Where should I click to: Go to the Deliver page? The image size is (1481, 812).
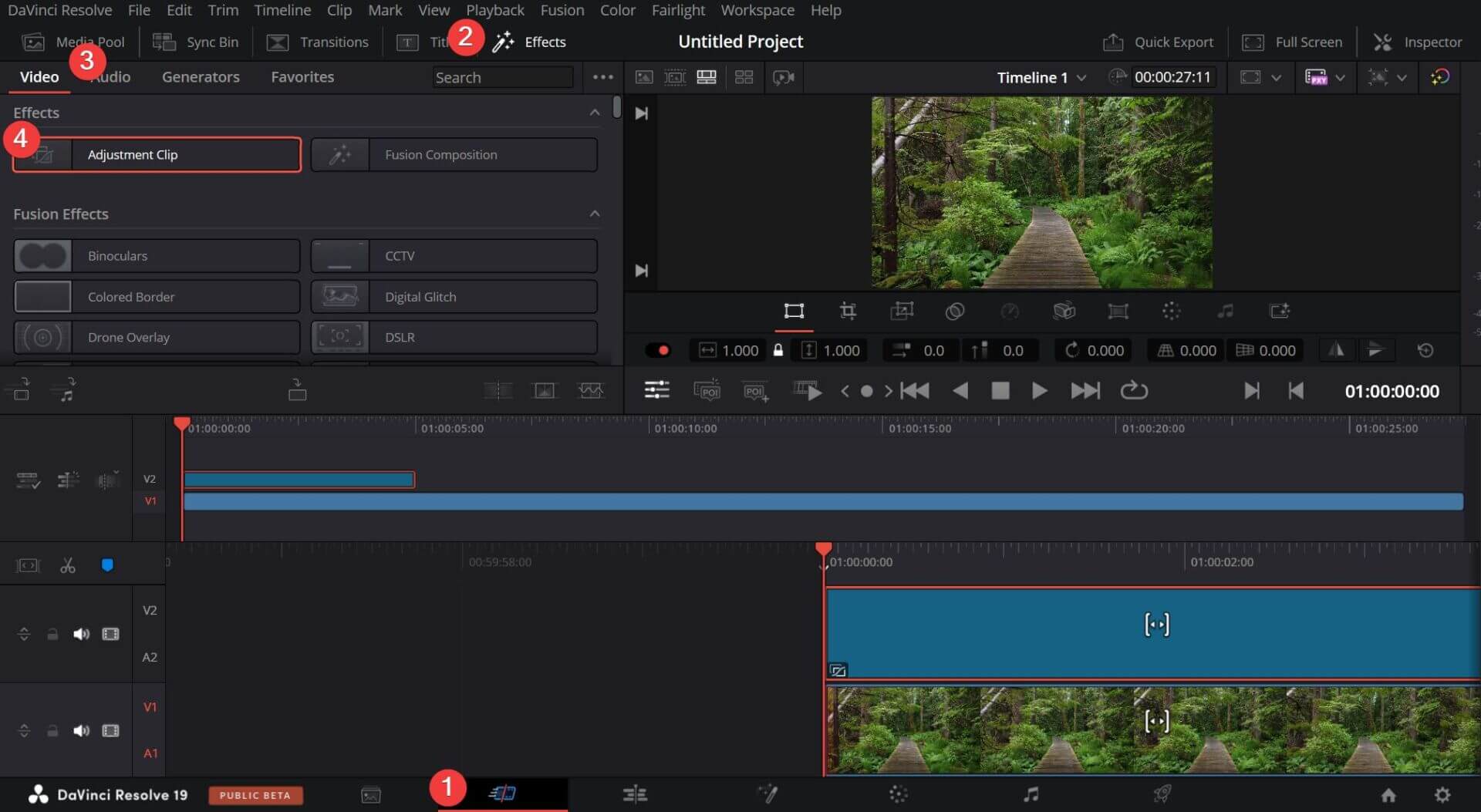tap(1163, 794)
